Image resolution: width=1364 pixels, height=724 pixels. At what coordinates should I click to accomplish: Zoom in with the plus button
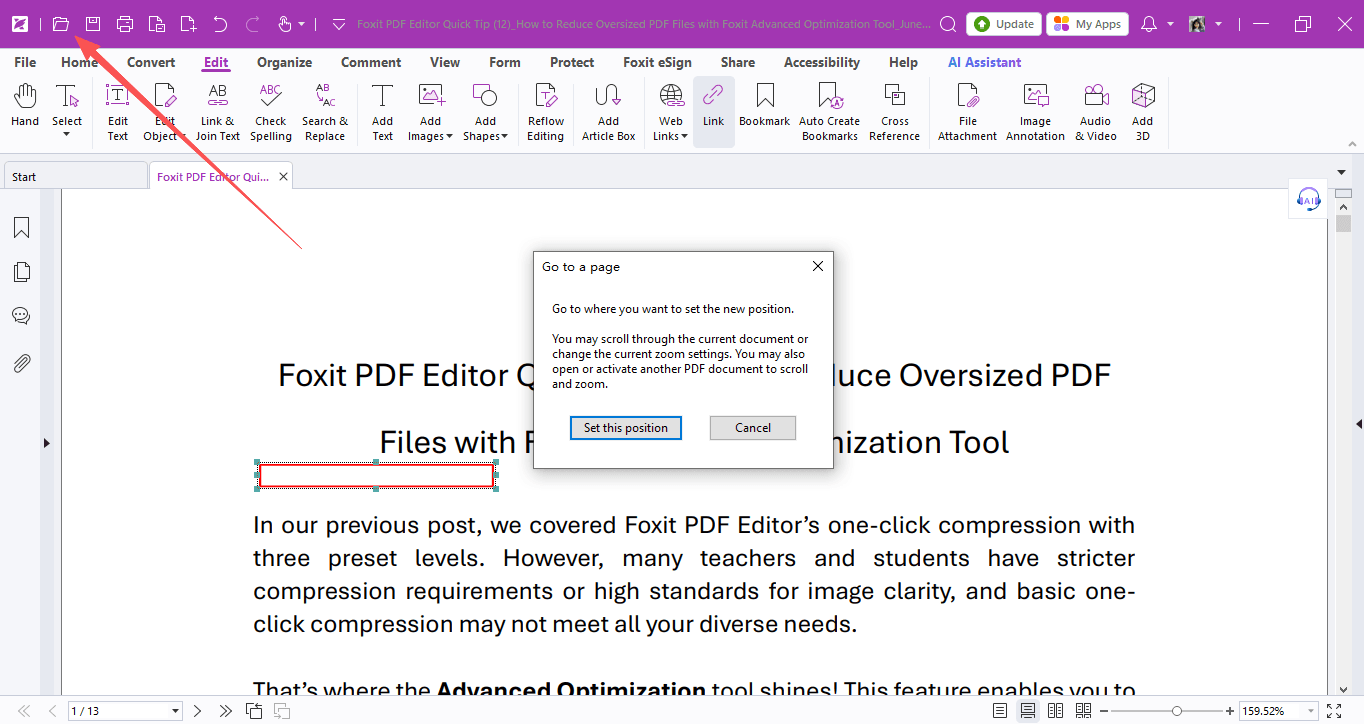1230,711
